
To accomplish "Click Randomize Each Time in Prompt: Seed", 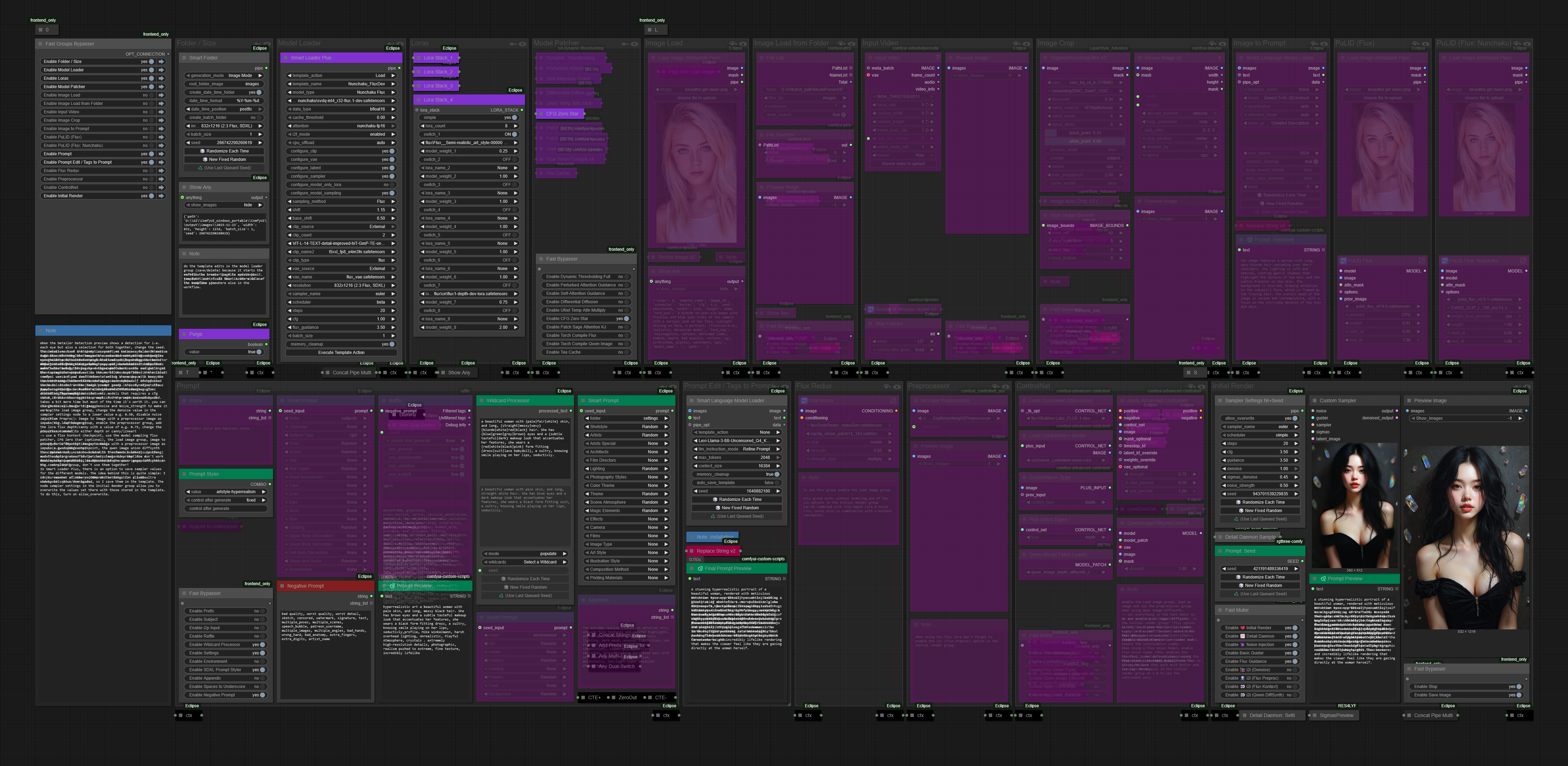I will (1260, 577).
